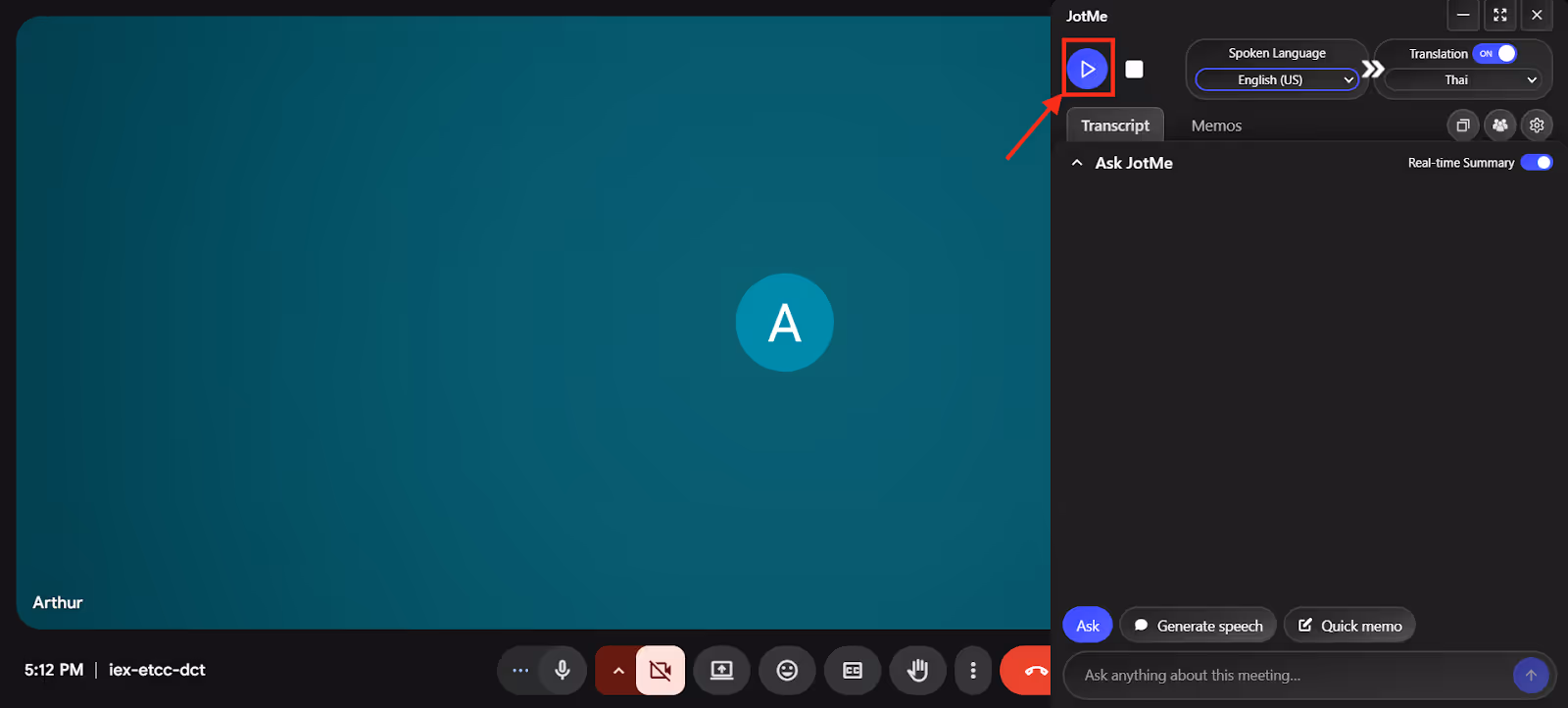Copy the transcript using the copy icon
The height and width of the screenshot is (708, 1568).
click(x=1463, y=126)
